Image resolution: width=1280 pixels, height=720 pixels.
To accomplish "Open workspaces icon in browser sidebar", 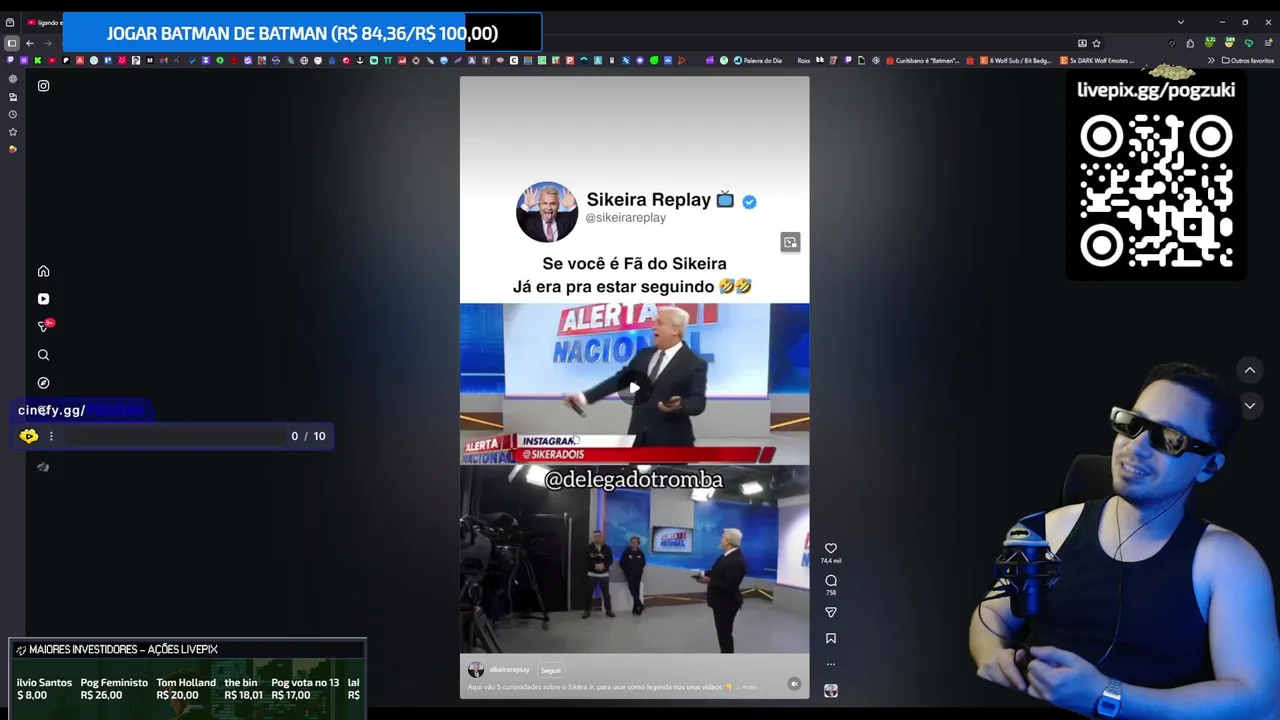I will (x=13, y=97).
